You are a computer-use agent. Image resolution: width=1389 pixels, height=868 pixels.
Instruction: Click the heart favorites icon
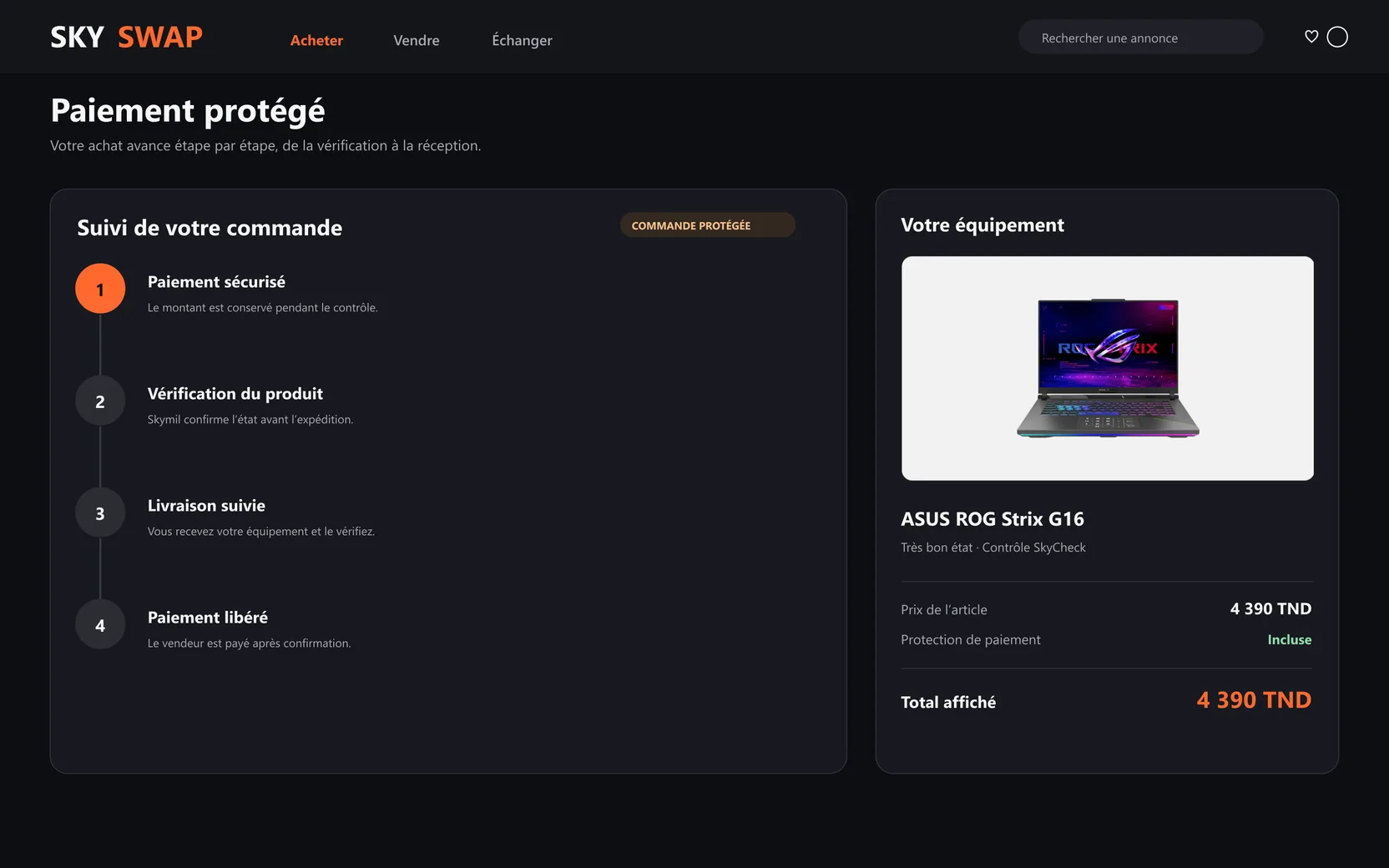click(x=1311, y=37)
